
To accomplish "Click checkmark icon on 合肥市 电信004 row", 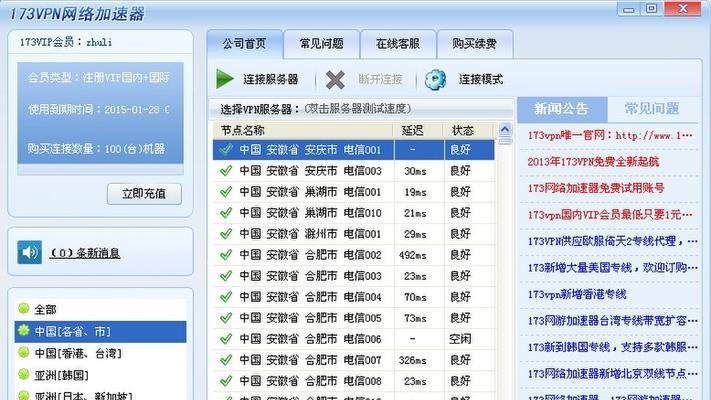I will coord(226,297).
